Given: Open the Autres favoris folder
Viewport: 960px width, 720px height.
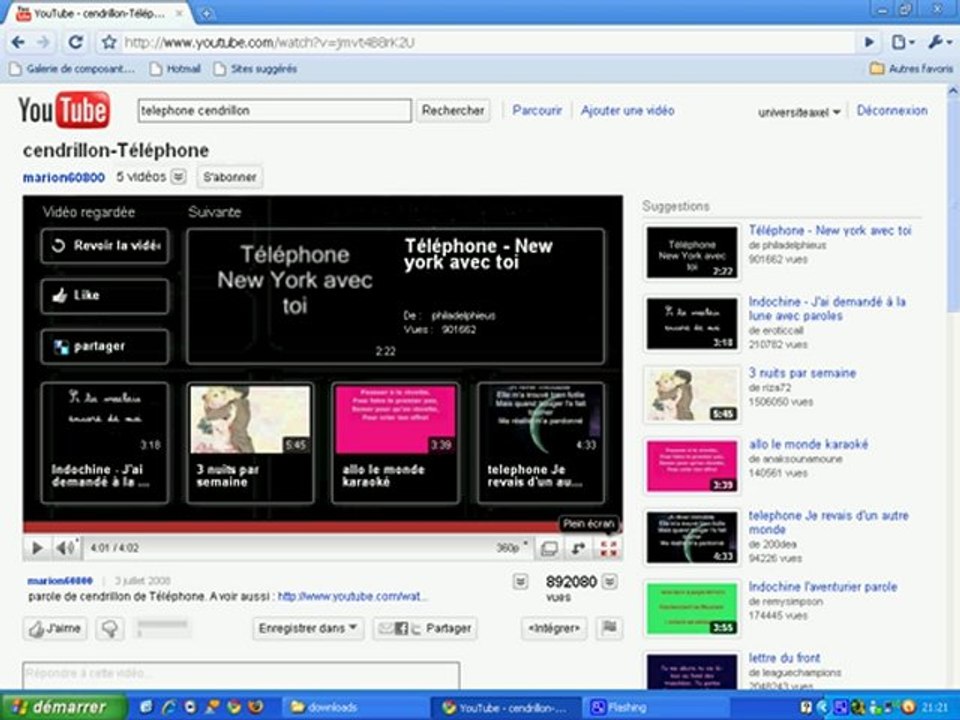Looking at the screenshot, I should (x=911, y=69).
